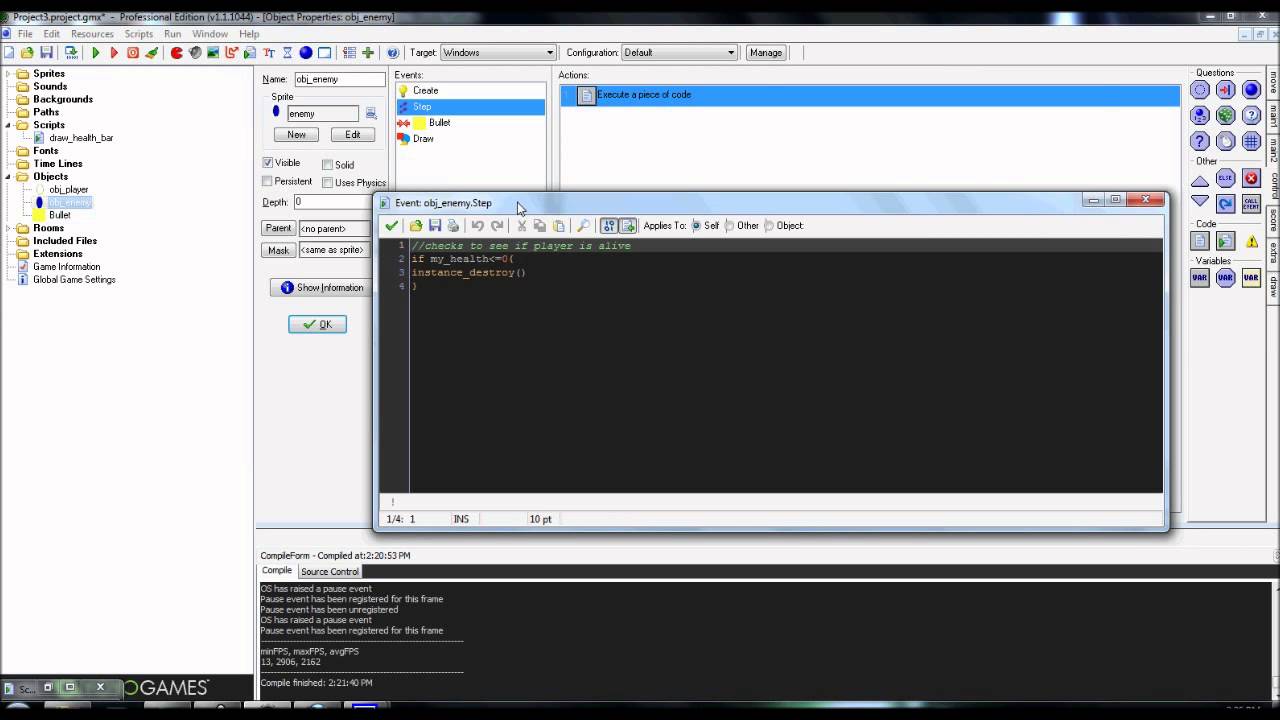Screen dimensions: 1280x720
Task: Open the sprite selector menu for enemy
Action: coord(371,114)
